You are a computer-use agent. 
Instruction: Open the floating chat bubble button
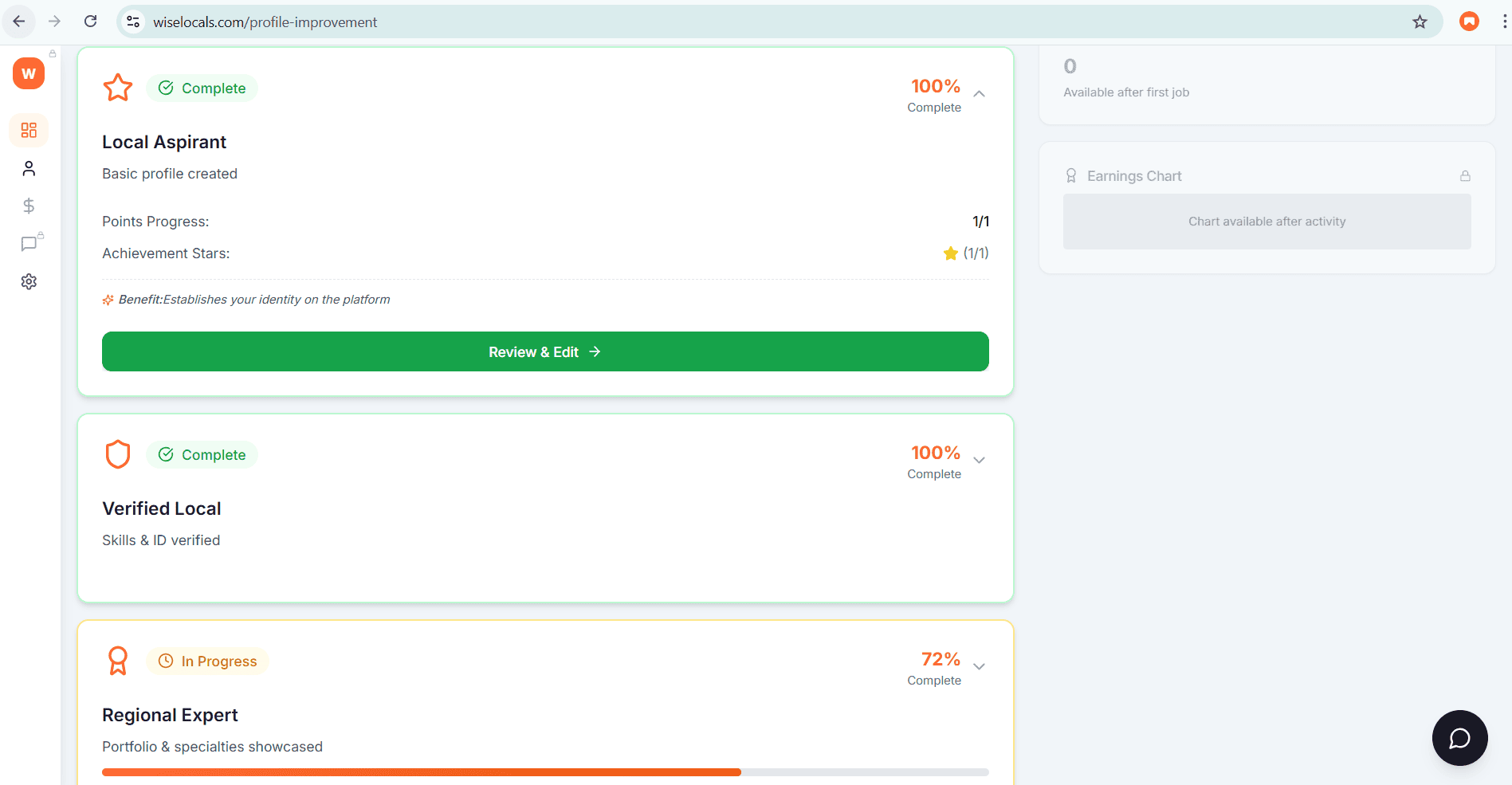(x=1459, y=738)
